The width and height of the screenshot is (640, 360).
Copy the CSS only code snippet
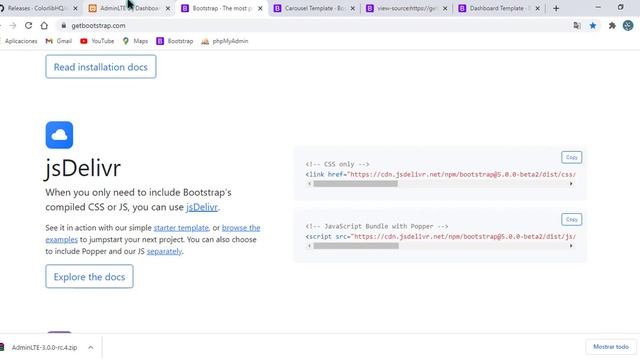pyautogui.click(x=571, y=157)
